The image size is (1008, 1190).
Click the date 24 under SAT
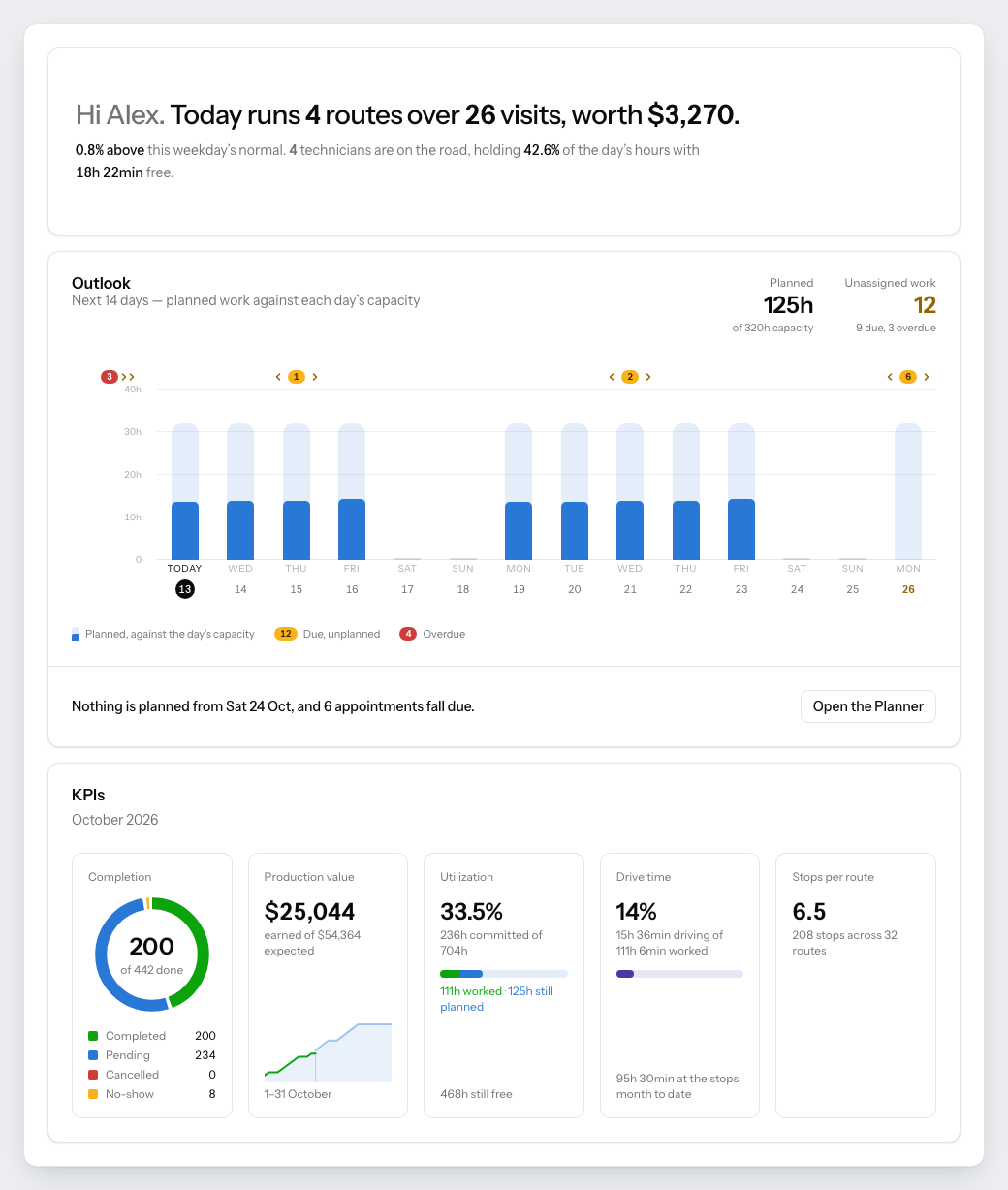coord(797,589)
